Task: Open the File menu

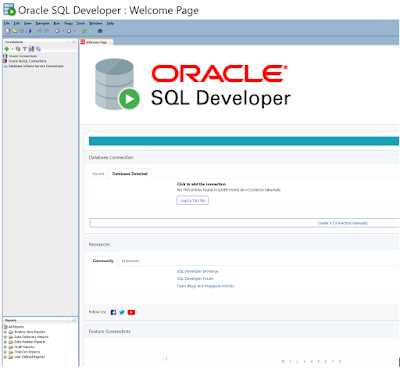Action: 6,23
